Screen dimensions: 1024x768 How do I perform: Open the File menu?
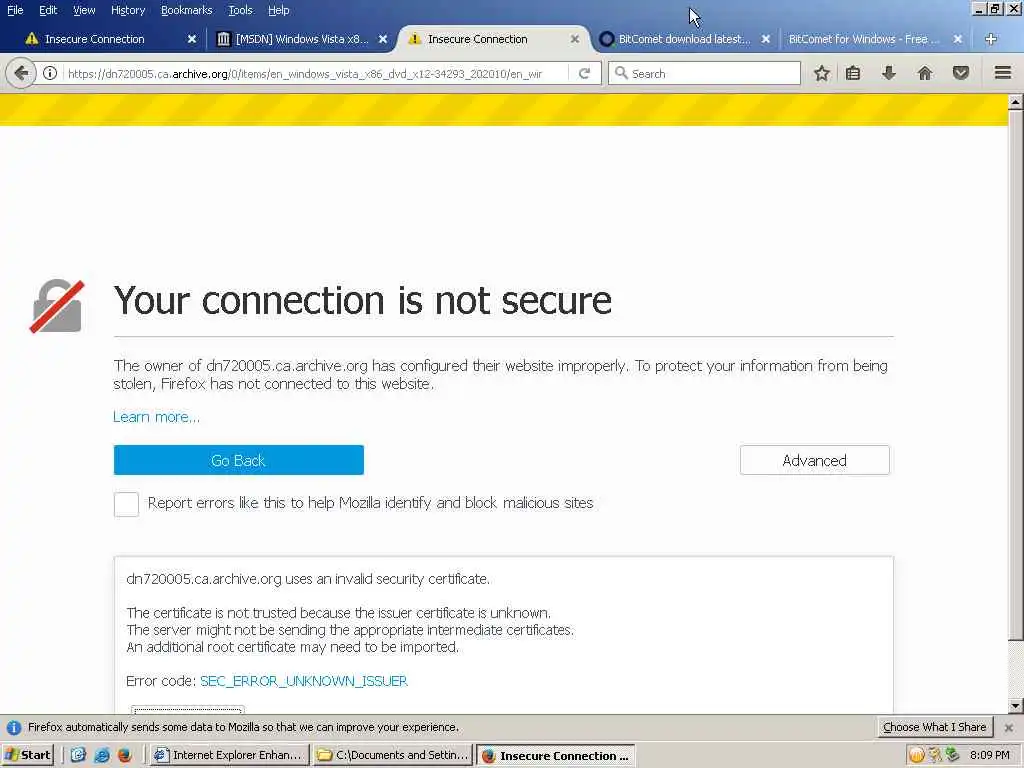pos(15,10)
